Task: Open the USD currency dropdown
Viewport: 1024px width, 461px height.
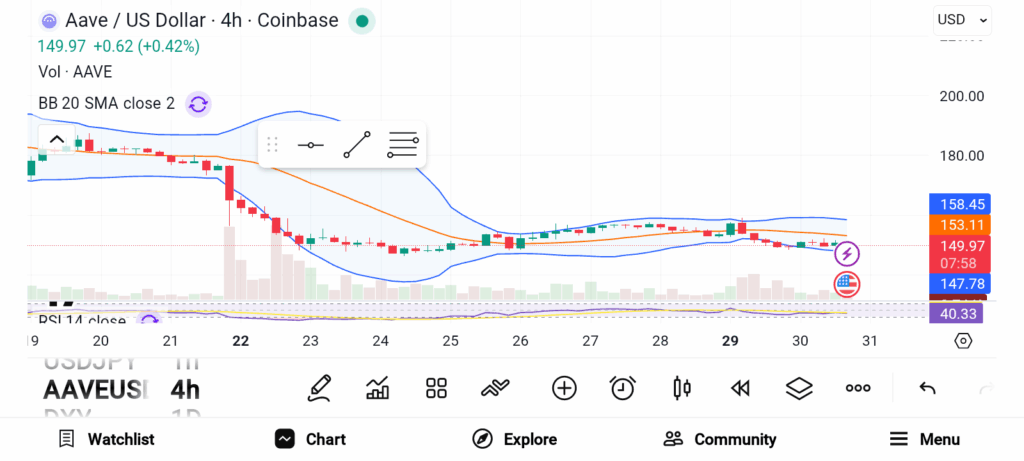Action: click(963, 20)
